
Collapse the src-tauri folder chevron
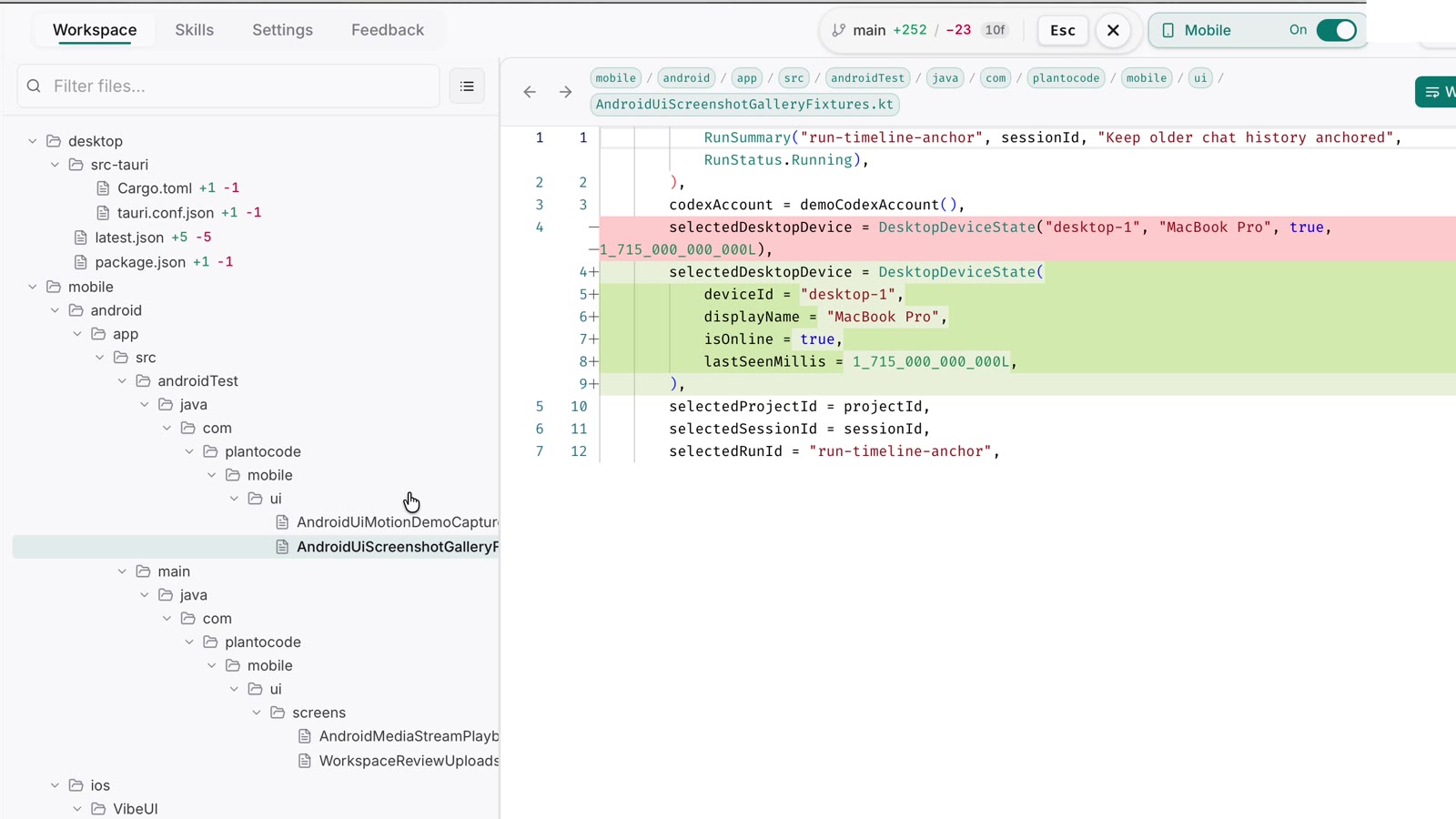click(55, 165)
